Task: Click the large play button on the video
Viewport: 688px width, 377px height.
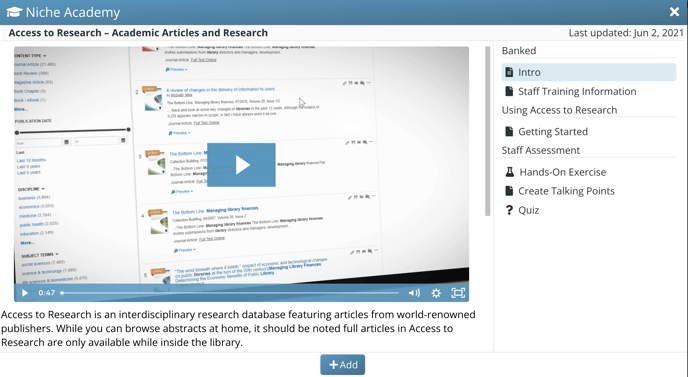Action: [241, 165]
